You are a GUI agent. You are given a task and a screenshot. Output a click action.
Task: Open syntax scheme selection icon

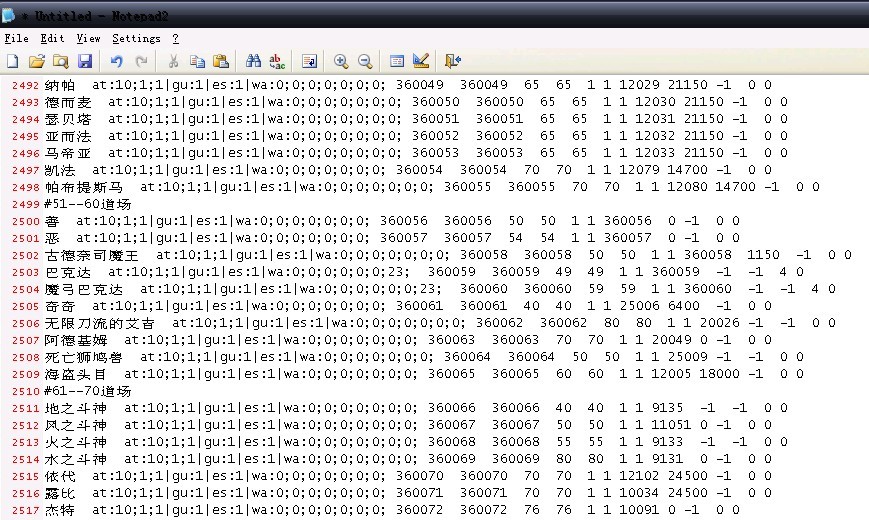click(x=397, y=61)
